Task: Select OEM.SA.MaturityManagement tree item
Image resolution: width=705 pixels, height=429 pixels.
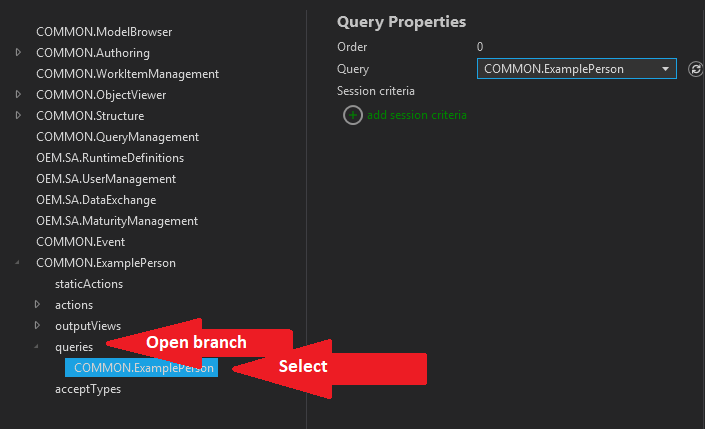Action: point(117,221)
